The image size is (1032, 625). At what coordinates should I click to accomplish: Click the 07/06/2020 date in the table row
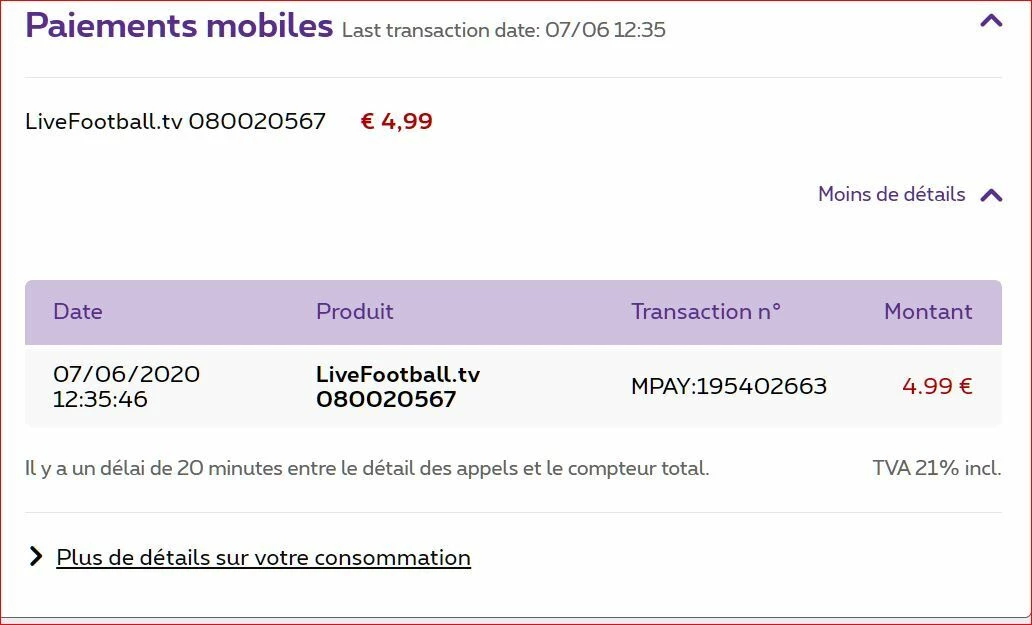pyautogui.click(x=126, y=375)
